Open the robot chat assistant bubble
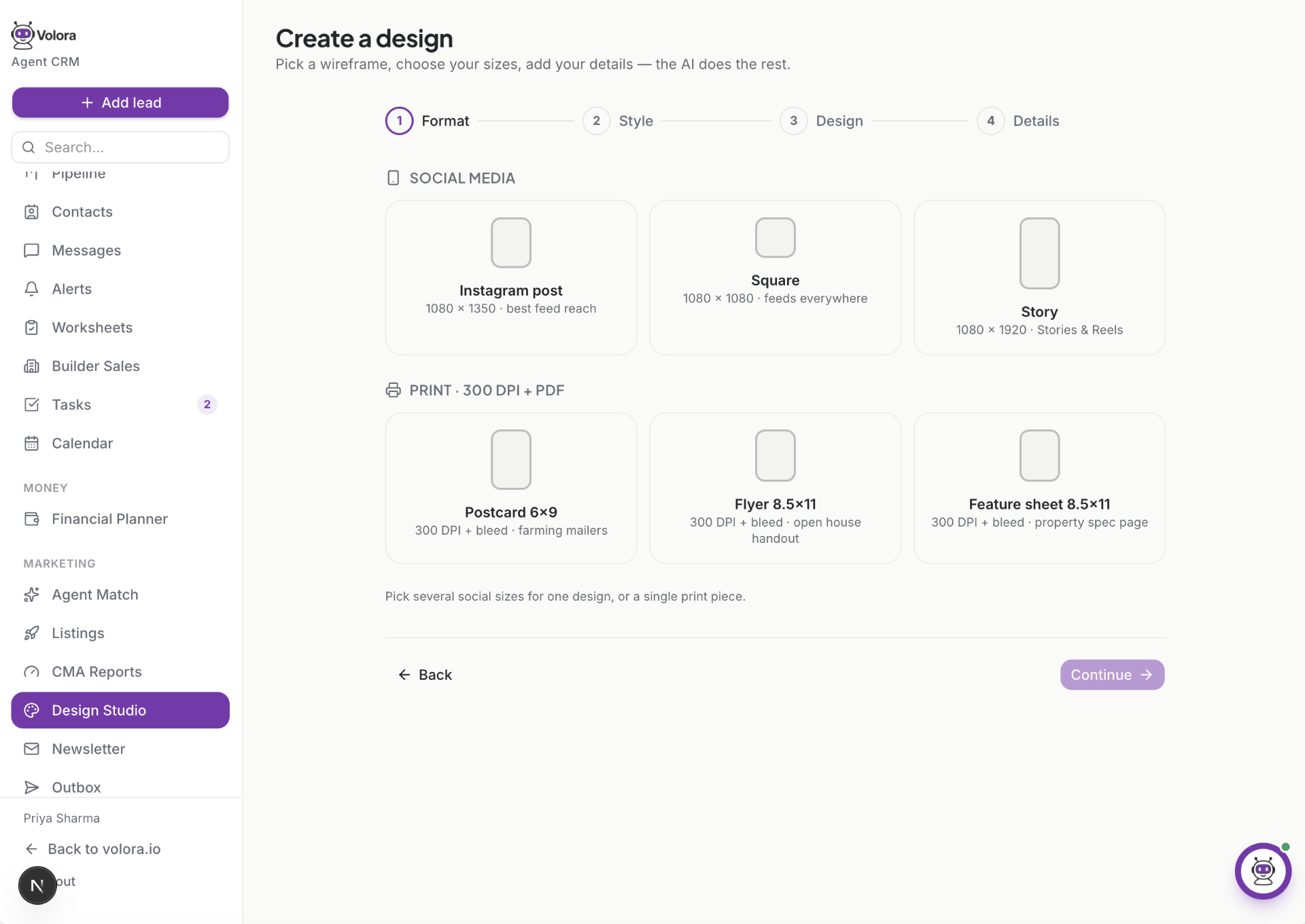Image resolution: width=1305 pixels, height=924 pixels. tap(1263, 871)
